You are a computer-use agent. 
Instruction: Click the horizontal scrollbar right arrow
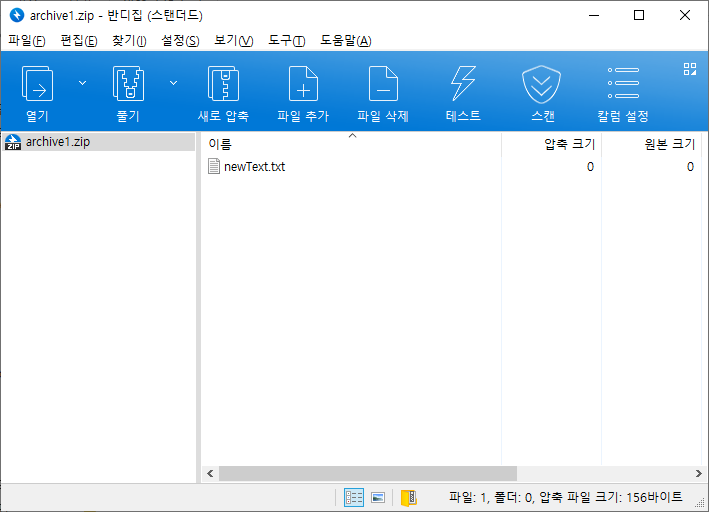point(699,474)
